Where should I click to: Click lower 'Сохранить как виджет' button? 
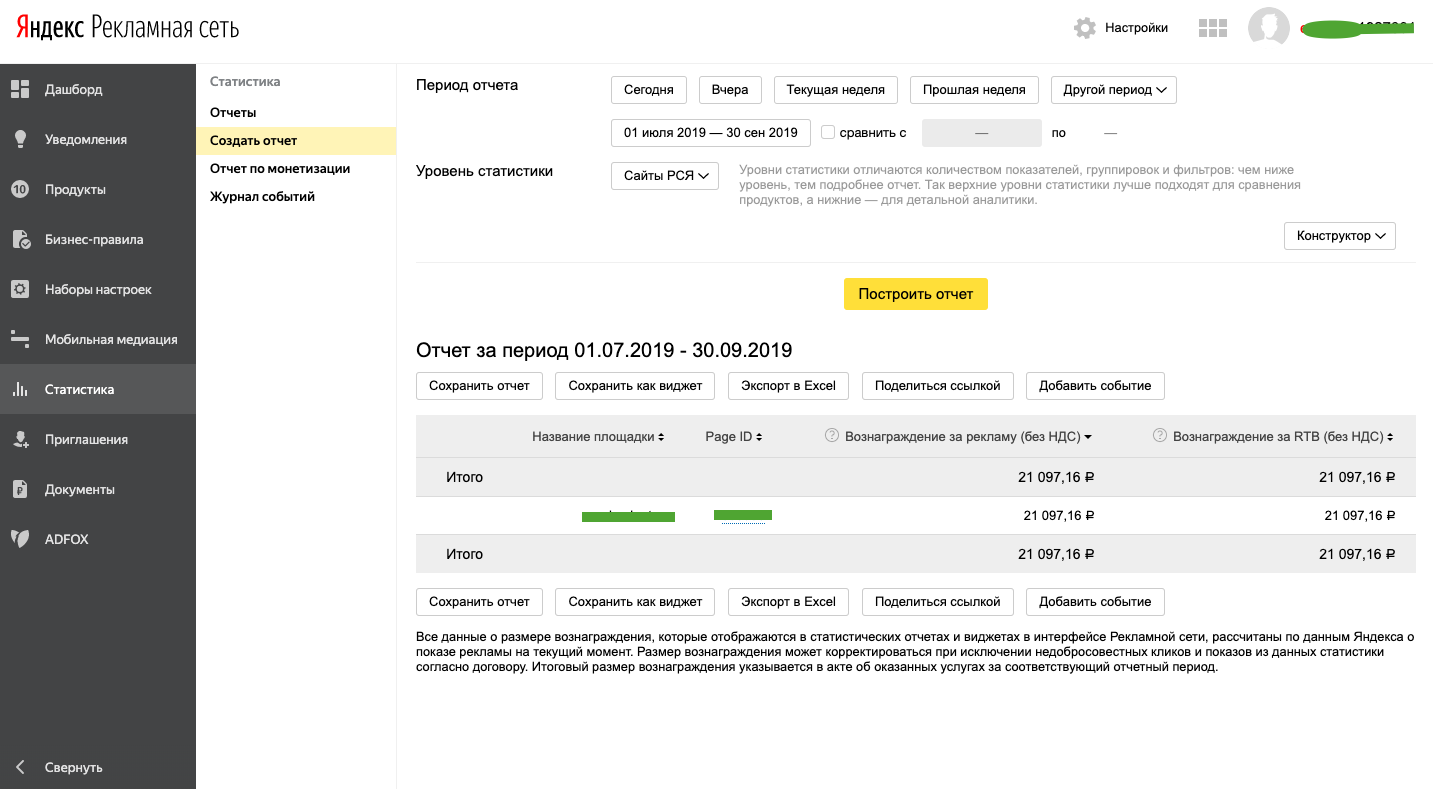point(635,602)
